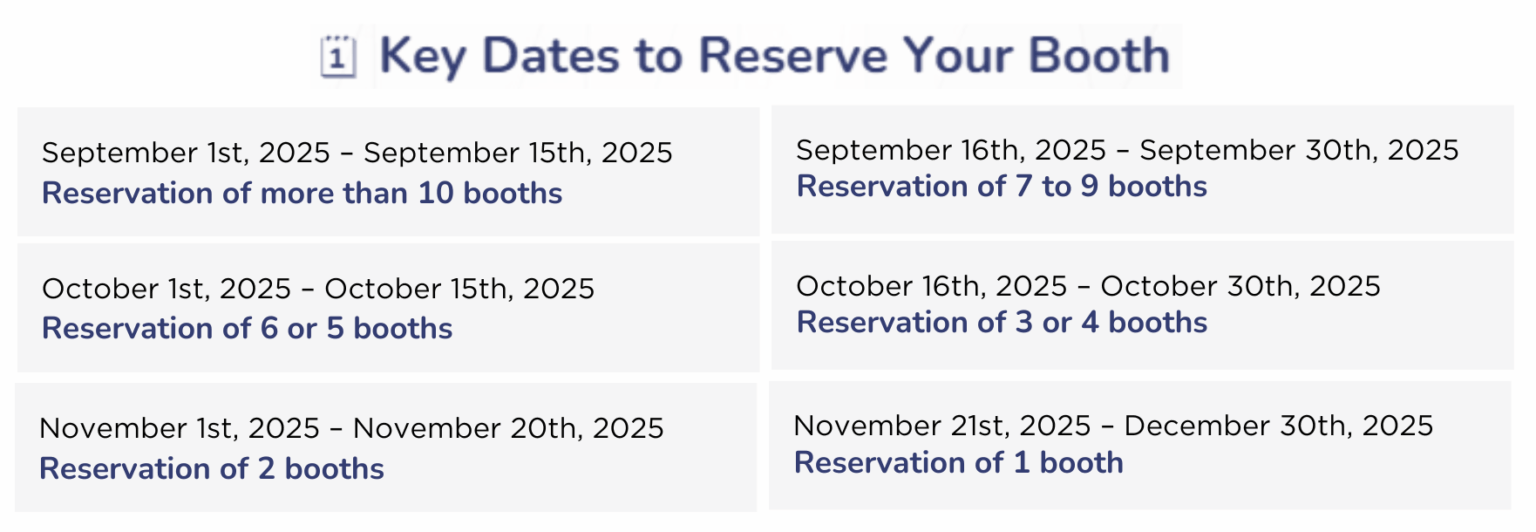Choose Reservation of 2 booths link
Image resolution: width=1536 pixels, height=532 pixels.
point(212,469)
